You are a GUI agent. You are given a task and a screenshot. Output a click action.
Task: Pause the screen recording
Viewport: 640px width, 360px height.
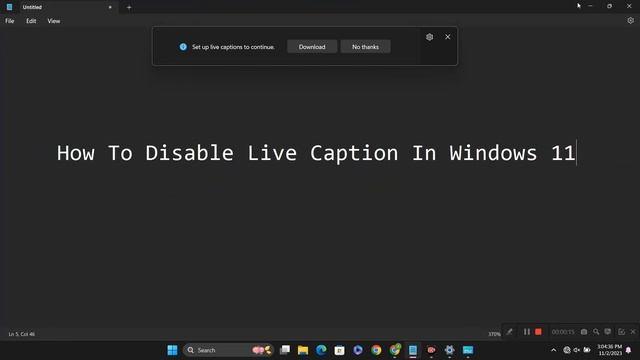[527, 332]
